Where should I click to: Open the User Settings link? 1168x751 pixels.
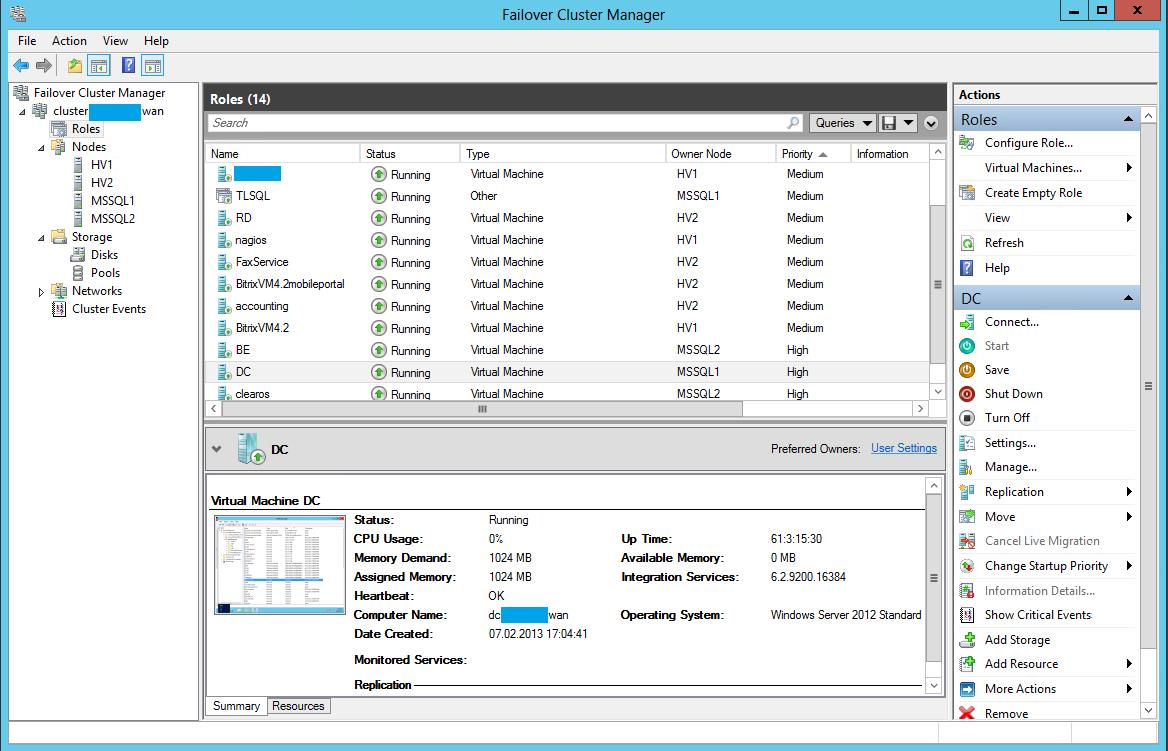903,448
